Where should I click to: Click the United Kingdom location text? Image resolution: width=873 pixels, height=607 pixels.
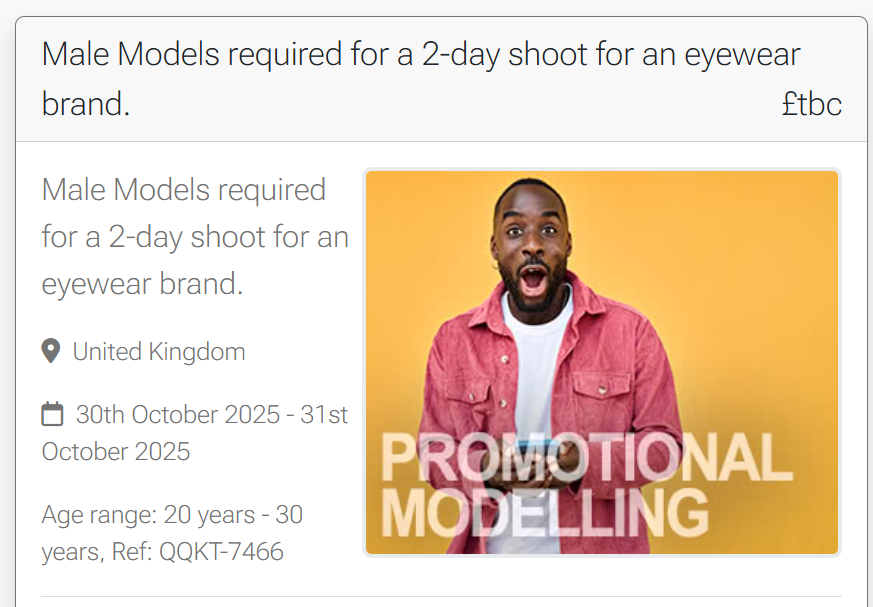(x=159, y=352)
